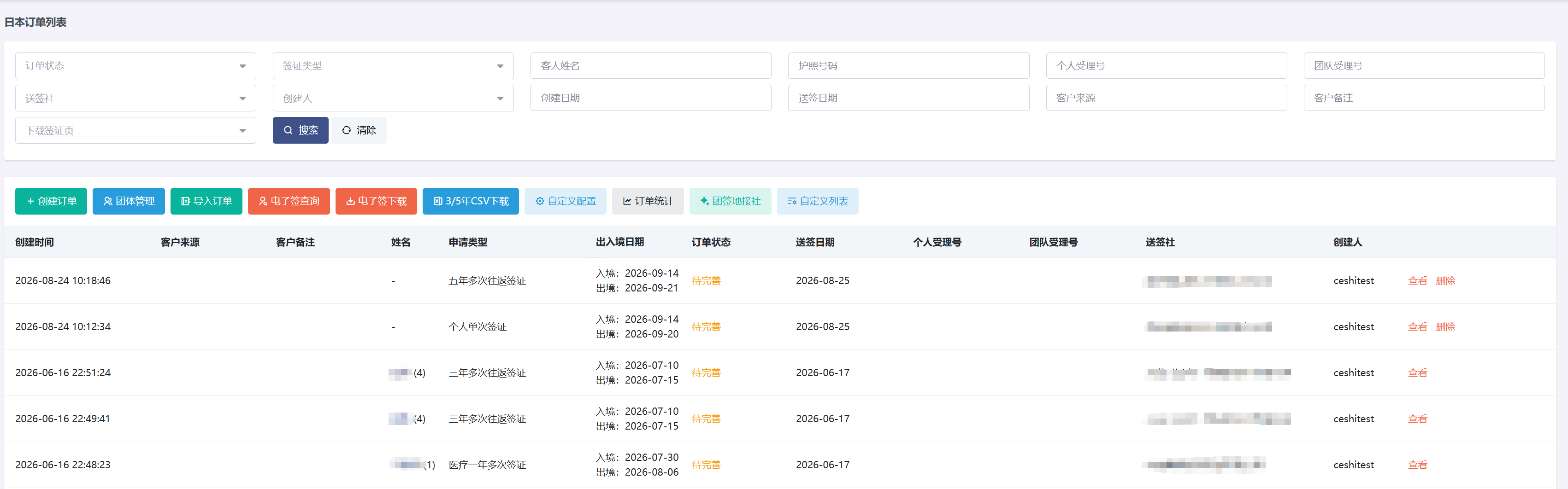Click the 创建时间 column header

point(35,242)
